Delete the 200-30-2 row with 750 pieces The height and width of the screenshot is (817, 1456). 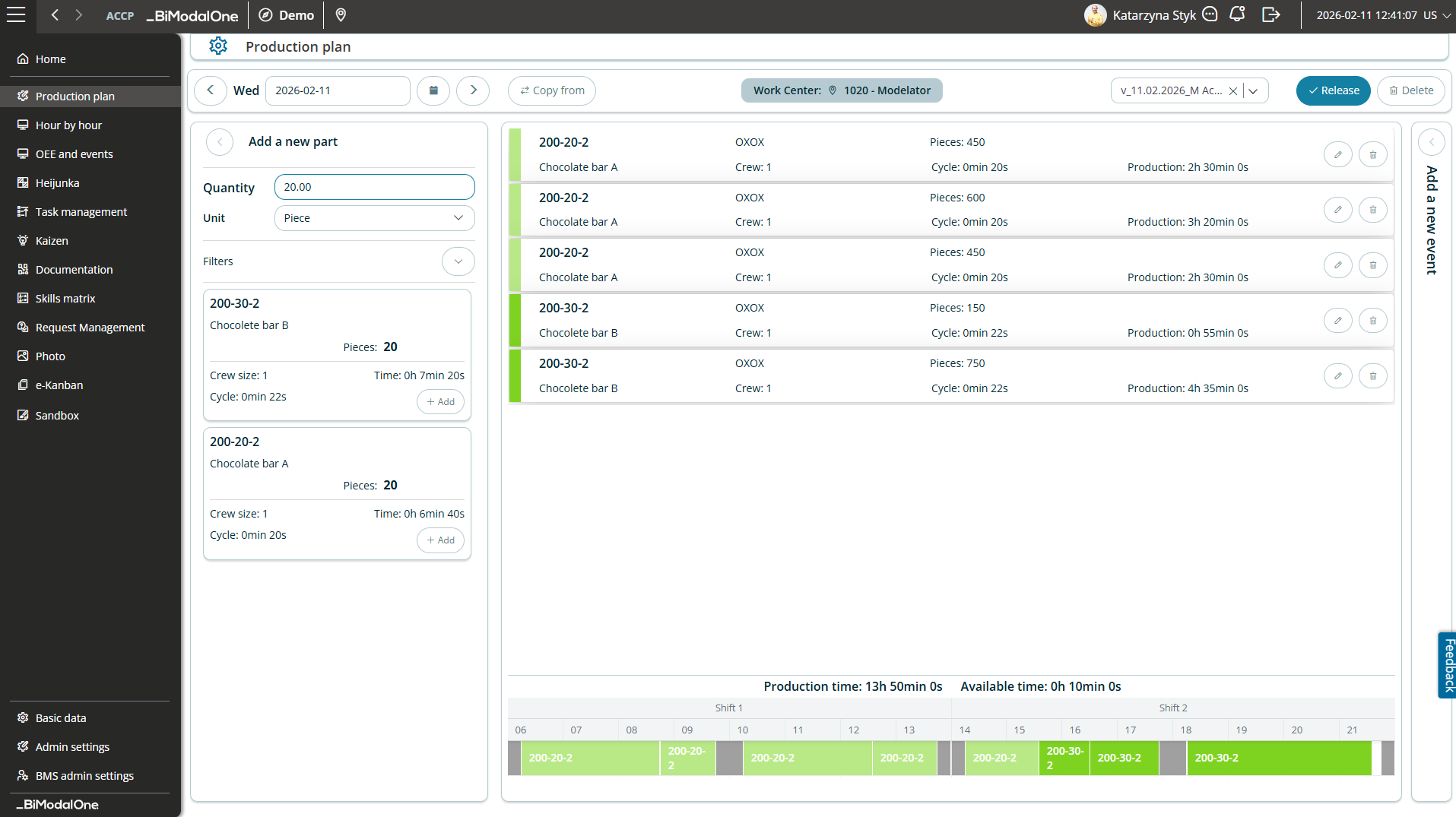tap(1372, 375)
